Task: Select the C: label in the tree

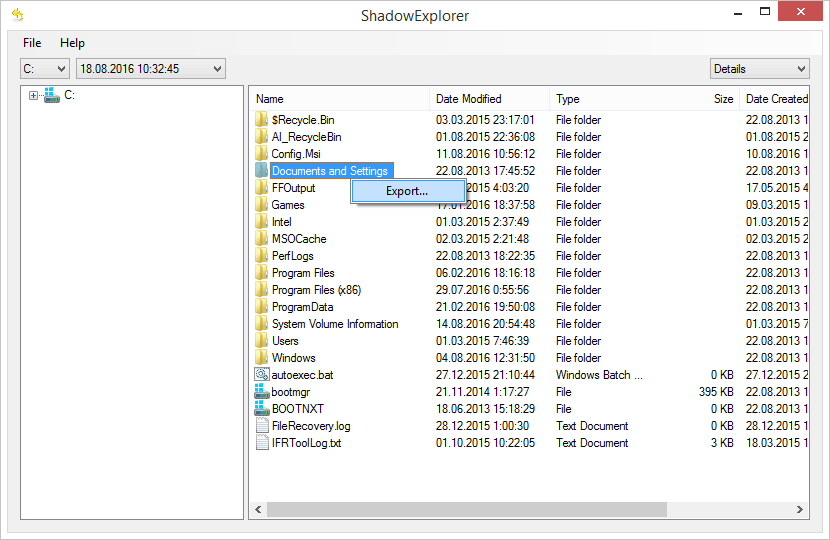Action: (x=69, y=95)
